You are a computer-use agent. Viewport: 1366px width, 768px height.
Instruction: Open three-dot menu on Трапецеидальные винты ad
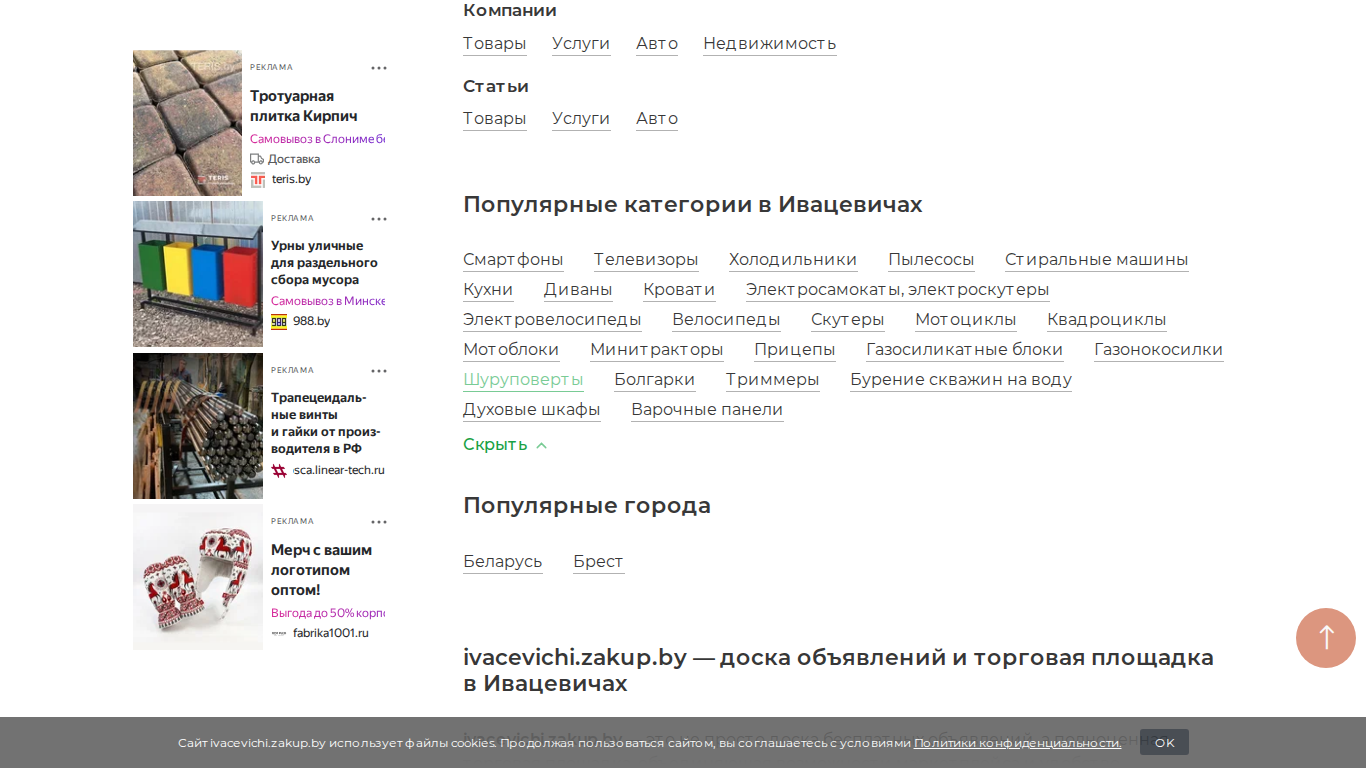pos(379,371)
